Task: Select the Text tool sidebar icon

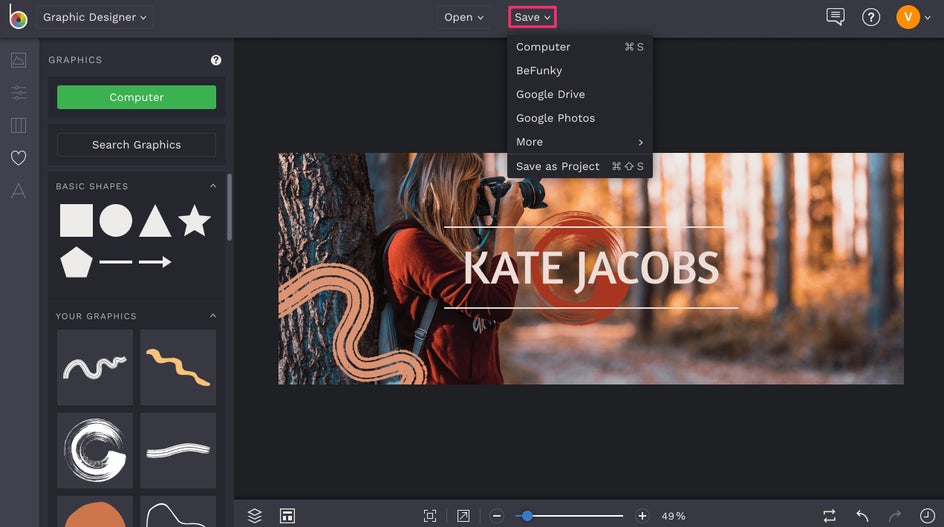Action: point(18,191)
